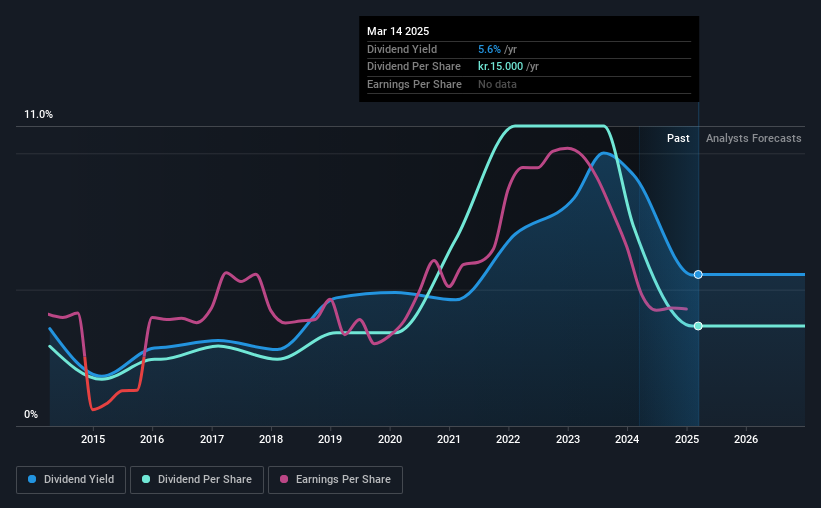Click the 2020 x-axis label

pyautogui.click(x=390, y=439)
